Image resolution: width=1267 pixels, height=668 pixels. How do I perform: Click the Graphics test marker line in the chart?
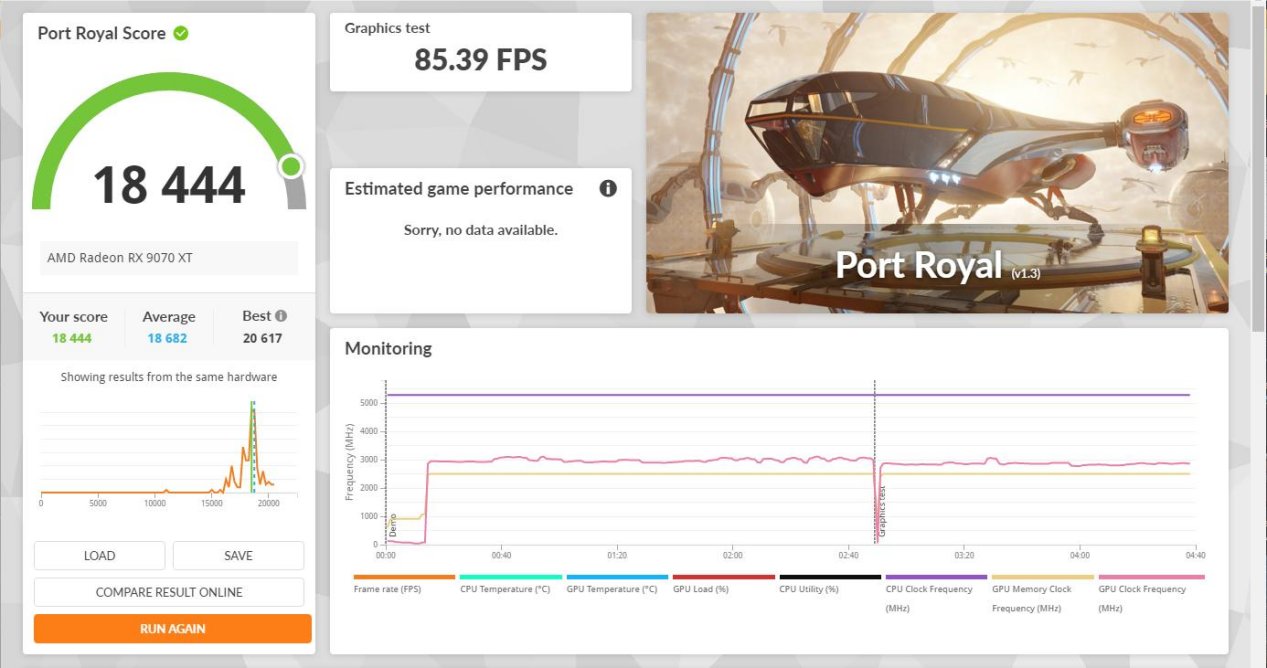pyautogui.click(x=875, y=462)
